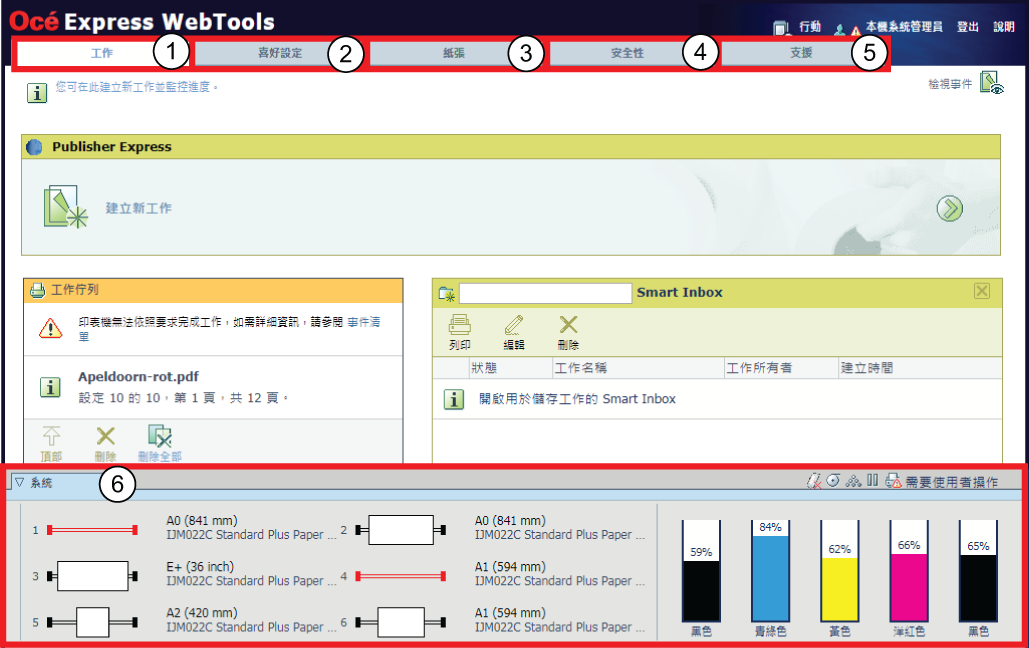Click the Publisher Express globe icon

click(x=34, y=147)
